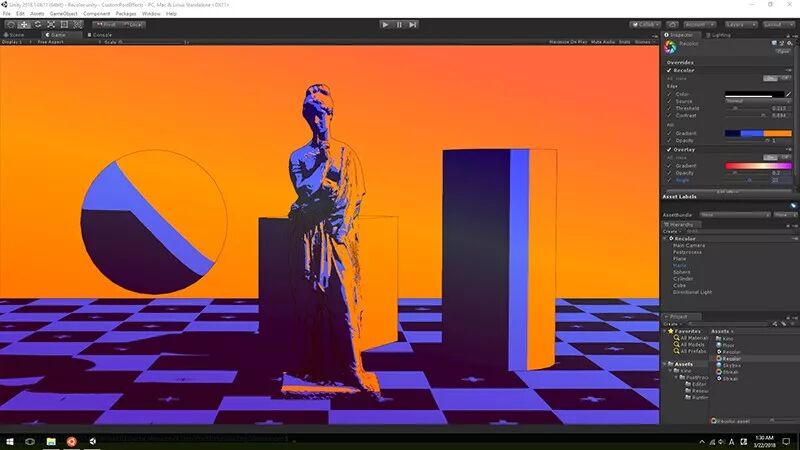Select the Hand tool in toolbar
The image size is (800, 450).
11,24
